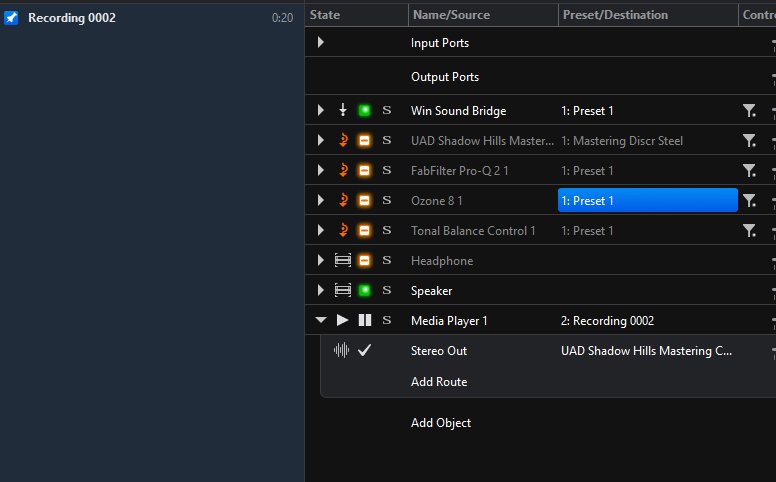Solo the Headphone output
776x482 pixels.
[387, 260]
